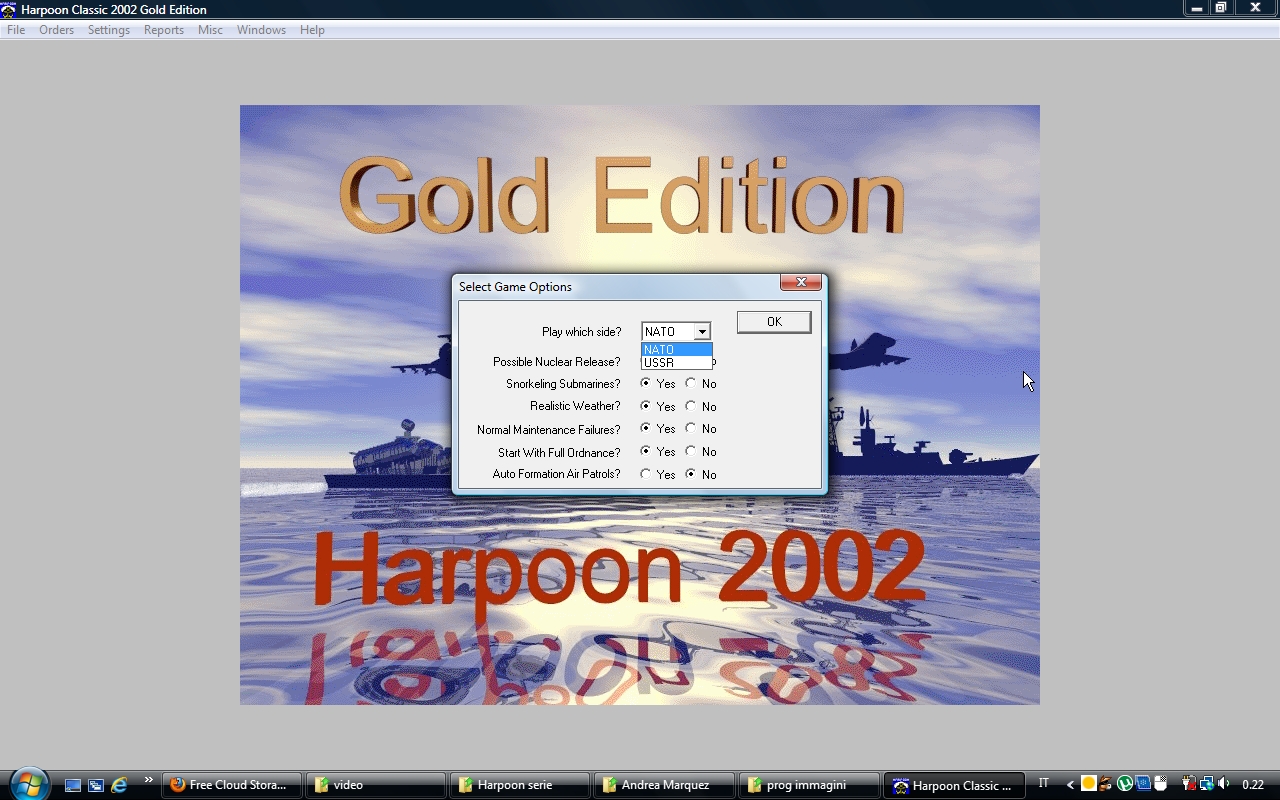Launch Internet Explorer from quick launch
The width and height of the screenshot is (1280, 800).
pyautogui.click(x=119, y=785)
